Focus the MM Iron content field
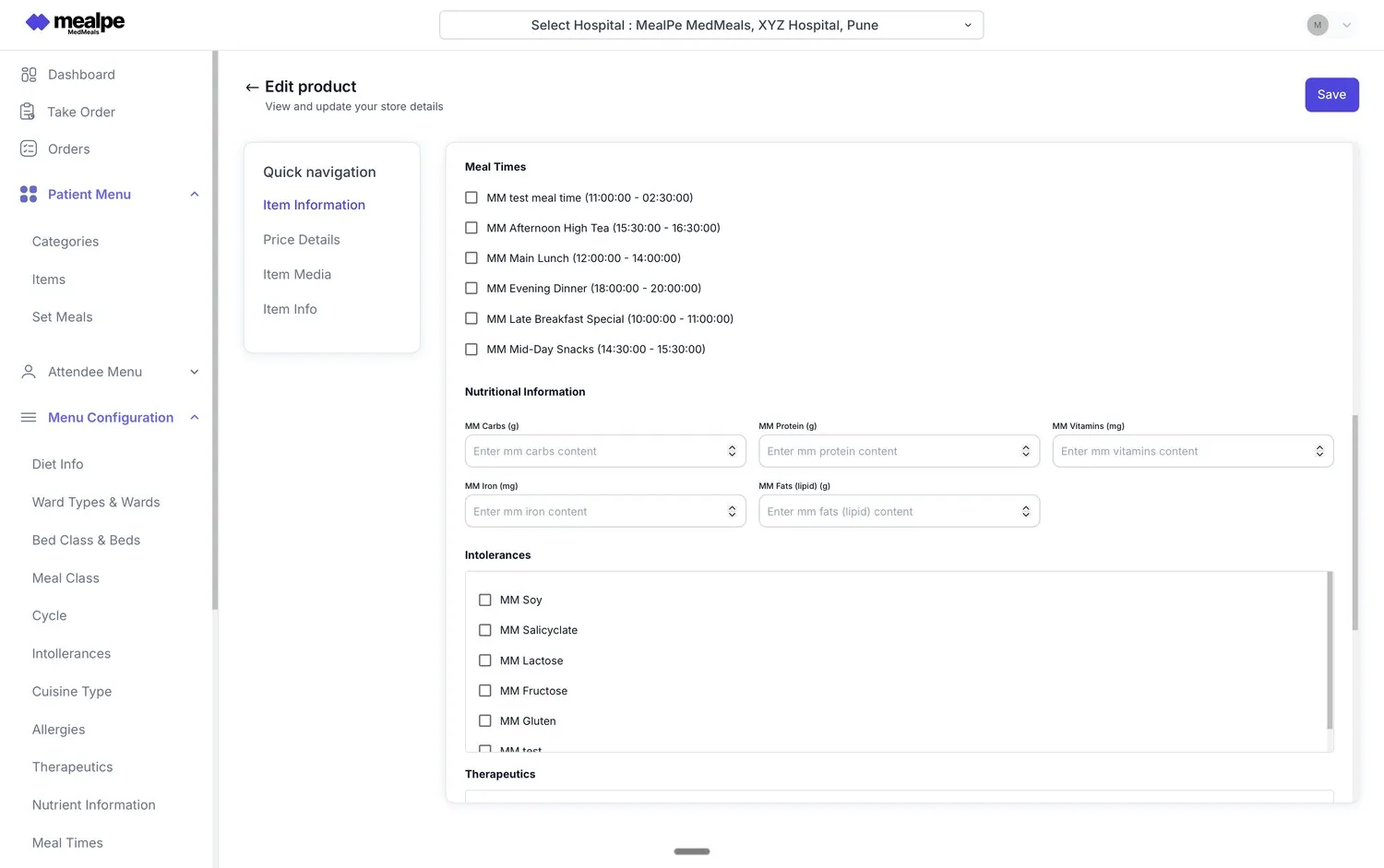1384x868 pixels. click(605, 511)
